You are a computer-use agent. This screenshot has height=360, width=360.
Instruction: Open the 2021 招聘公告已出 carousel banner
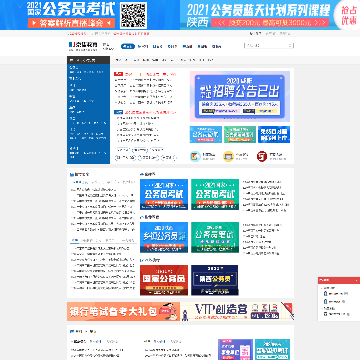(240, 97)
